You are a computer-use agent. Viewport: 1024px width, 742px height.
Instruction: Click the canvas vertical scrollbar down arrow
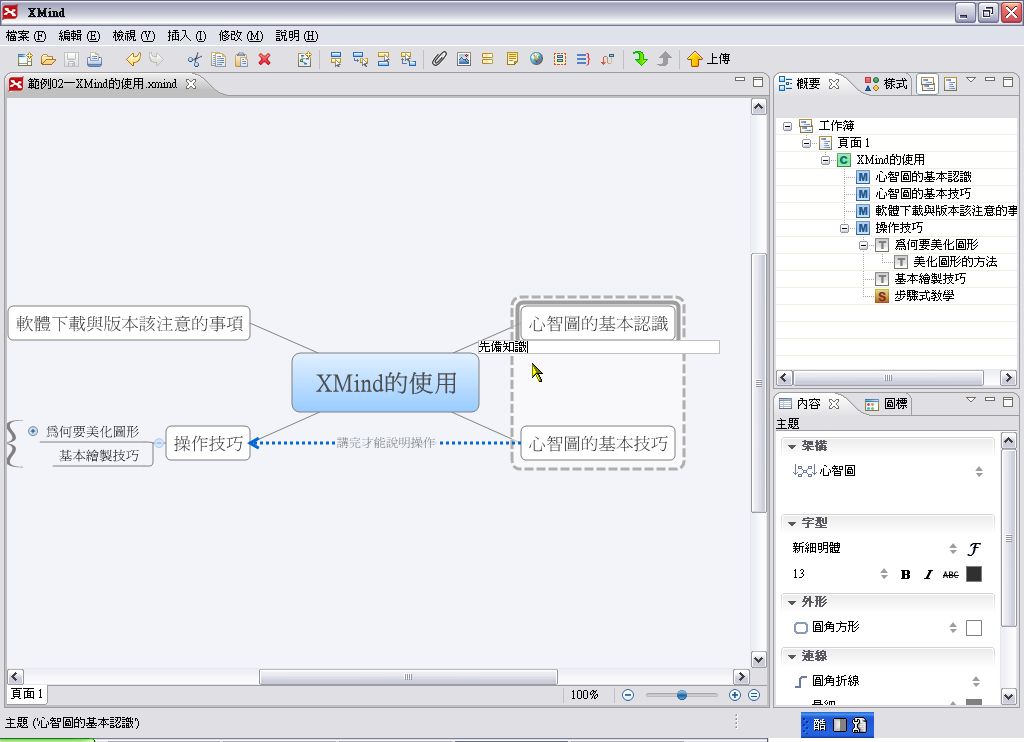pyautogui.click(x=758, y=660)
